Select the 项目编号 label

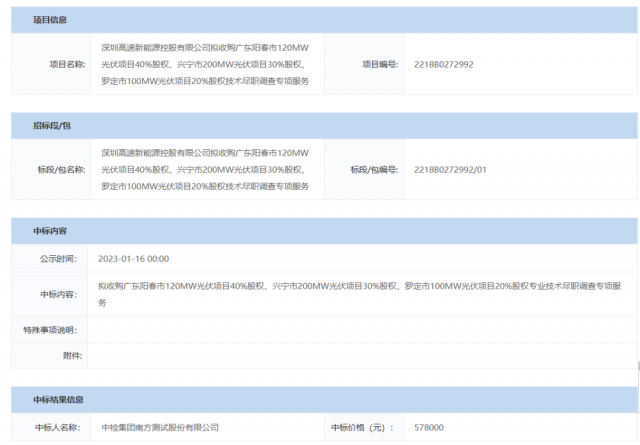[380, 63]
